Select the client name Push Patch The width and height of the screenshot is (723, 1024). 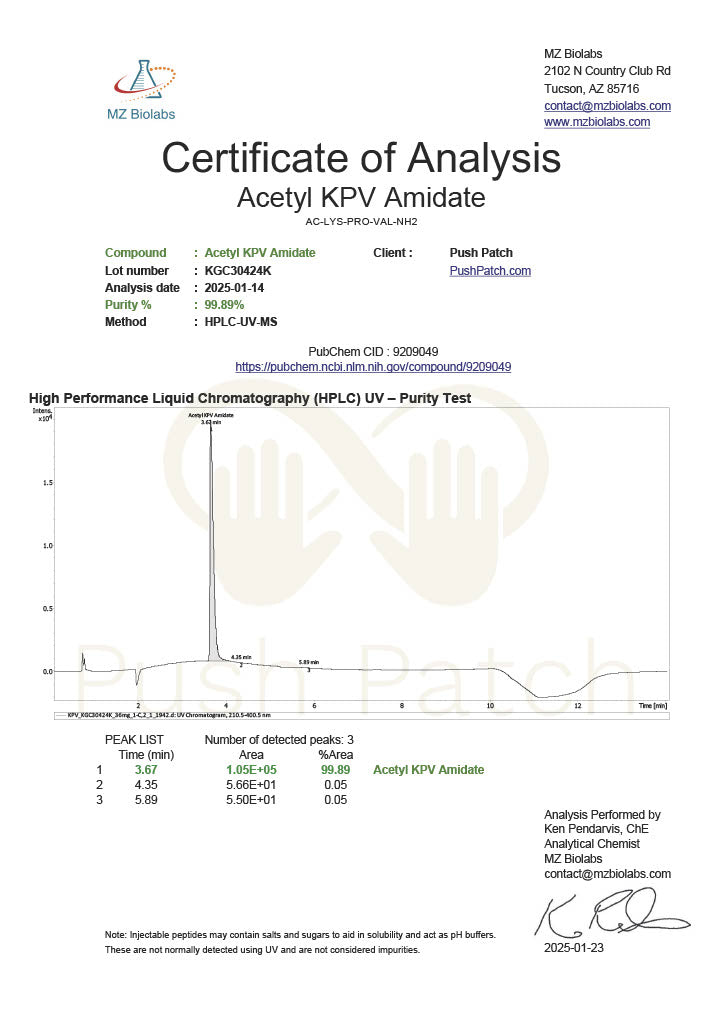[x=481, y=253]
